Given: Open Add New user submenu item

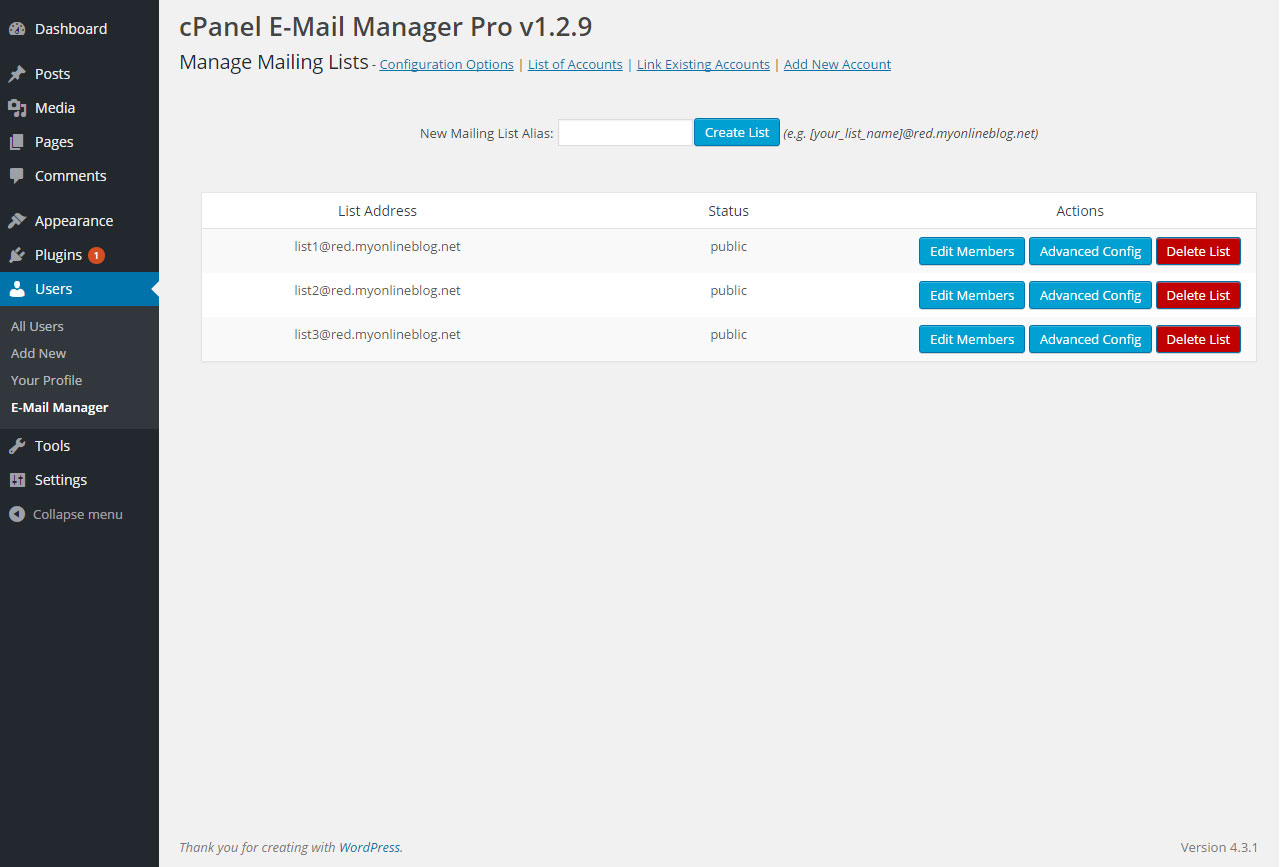Looking at the screenshot, I should point(39,353).
